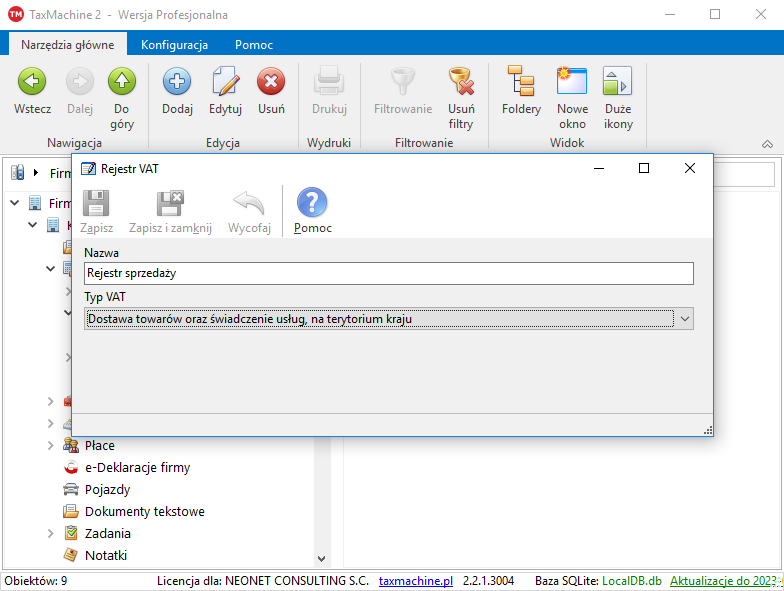Select e-Deklaracje firmy in the tree
Image resolution: width=784 pixels, height=591 pixels.
tap(137, 467)
